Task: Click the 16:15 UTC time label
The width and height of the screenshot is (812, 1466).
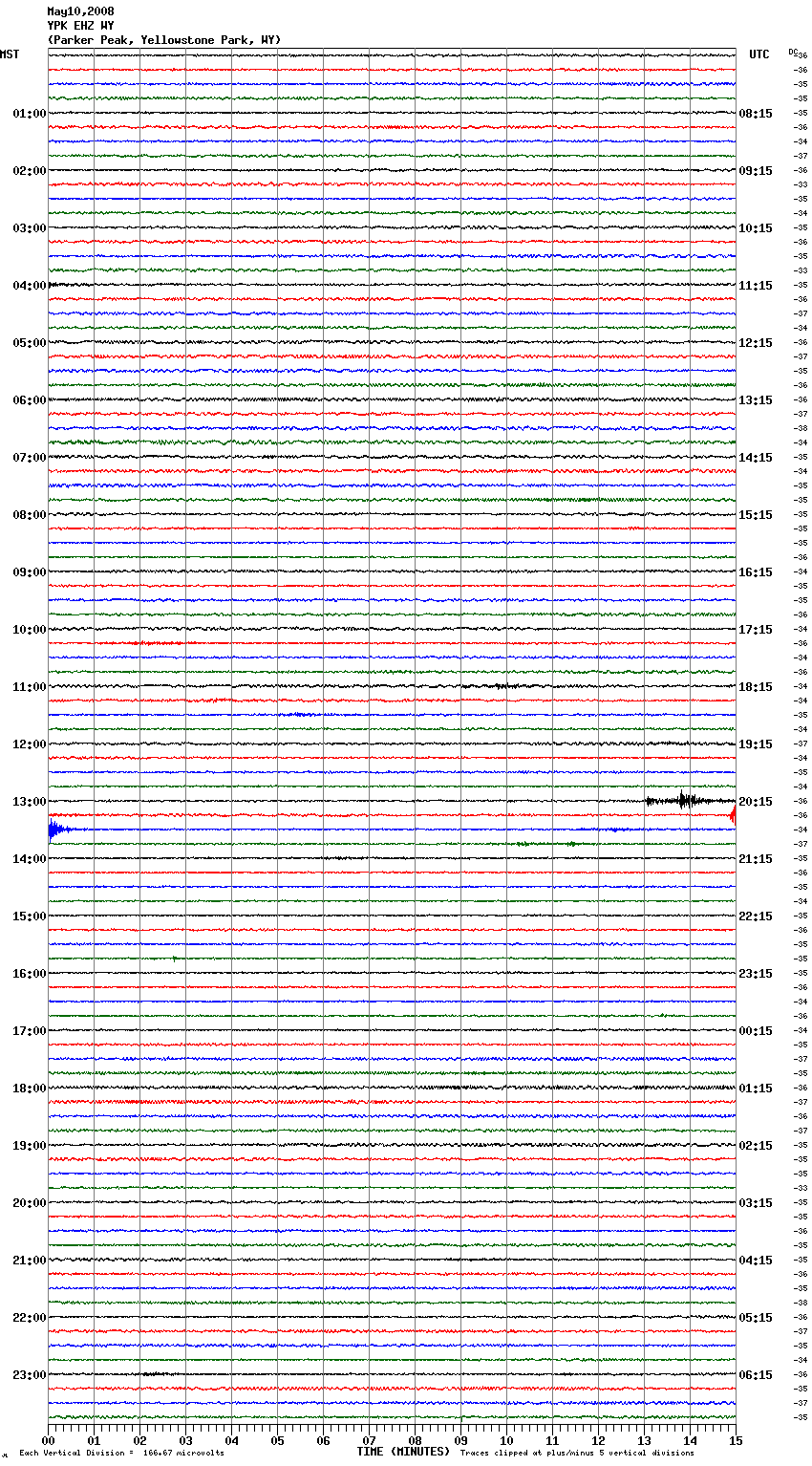Action: pos(756,572)
